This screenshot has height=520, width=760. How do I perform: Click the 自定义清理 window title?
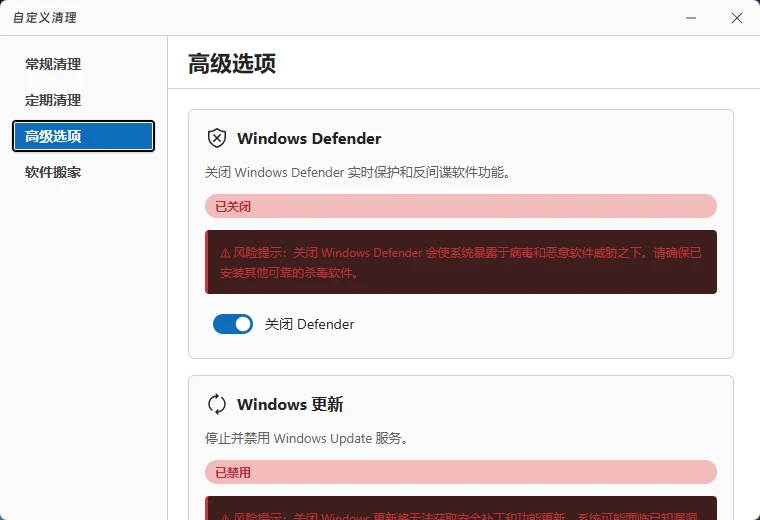click(45, 18)
